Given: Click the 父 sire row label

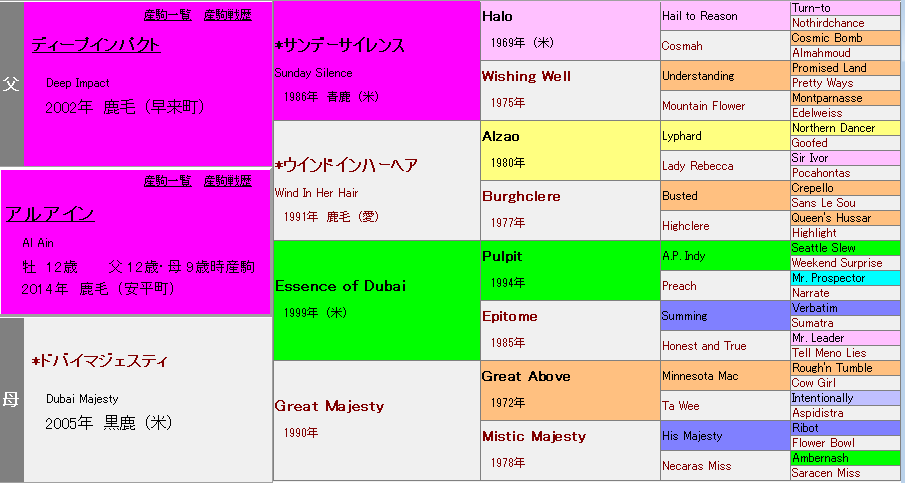Looking at the screenshot, I should (x=11, y=84).
